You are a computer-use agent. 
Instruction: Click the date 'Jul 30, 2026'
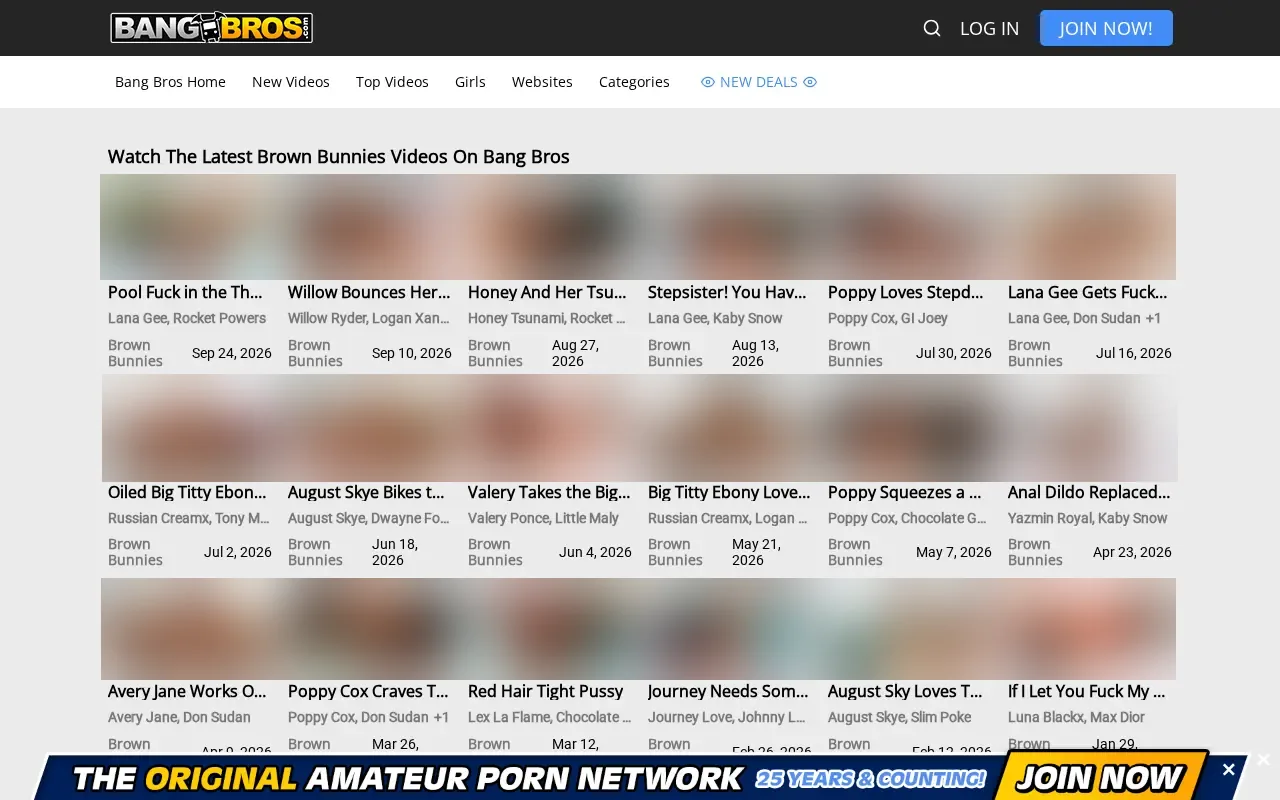tap(954, 353)
